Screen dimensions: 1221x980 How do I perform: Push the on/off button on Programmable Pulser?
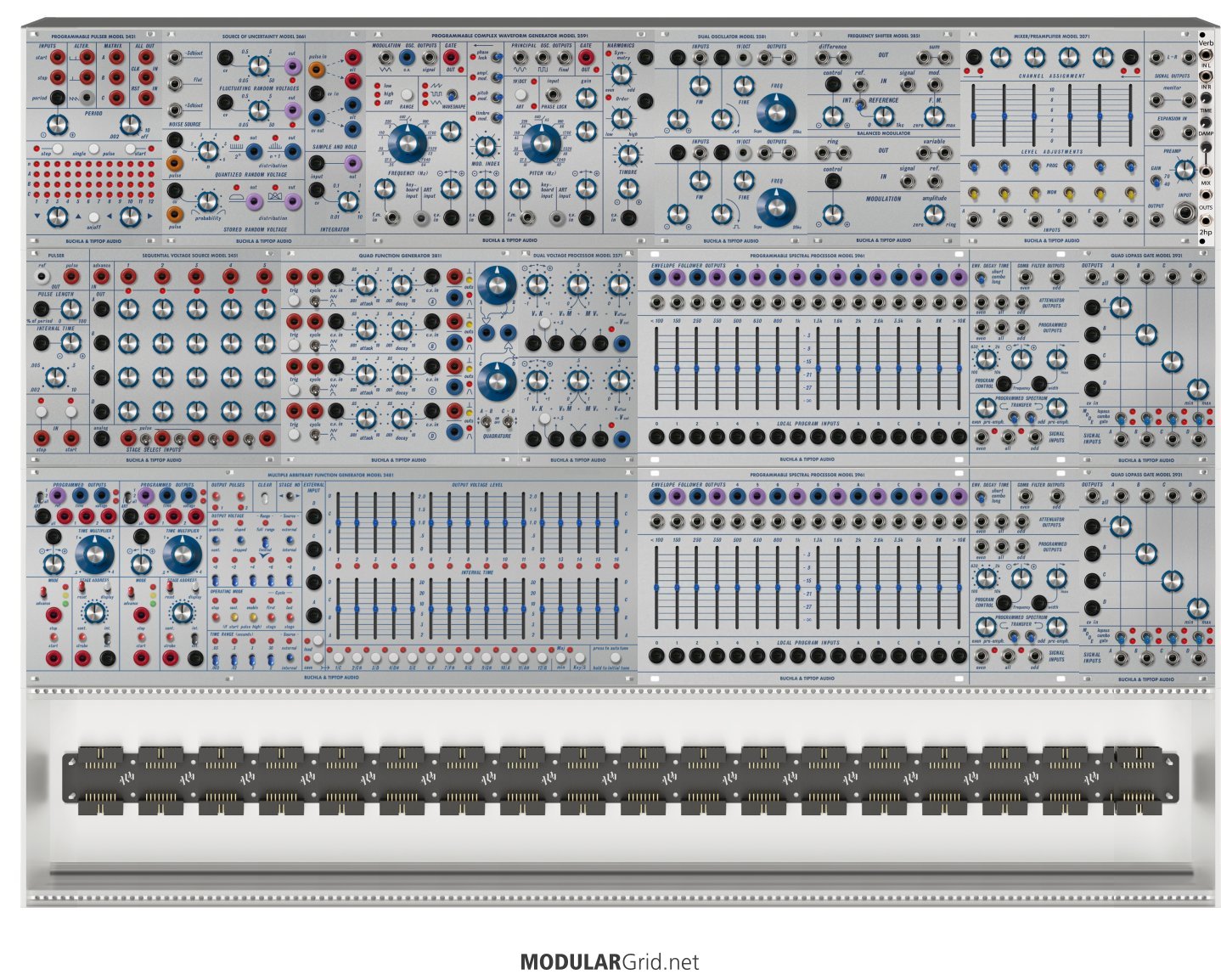pos(93,217)
